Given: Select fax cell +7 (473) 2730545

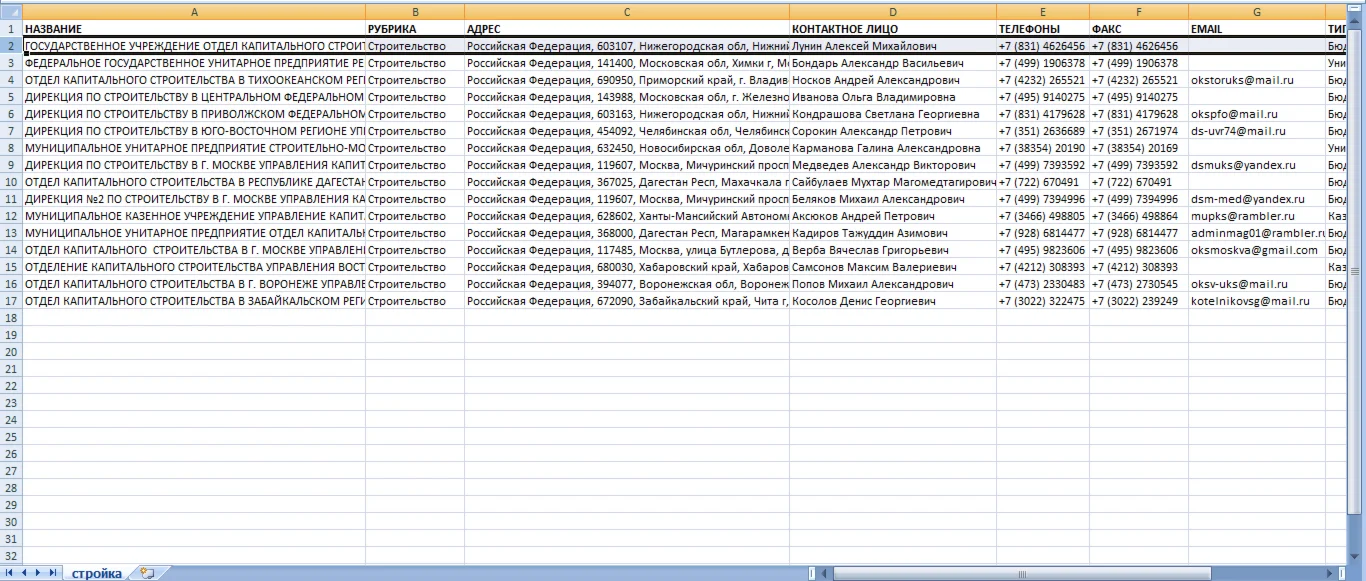Looking at the screenshot, I should 1139,284.
